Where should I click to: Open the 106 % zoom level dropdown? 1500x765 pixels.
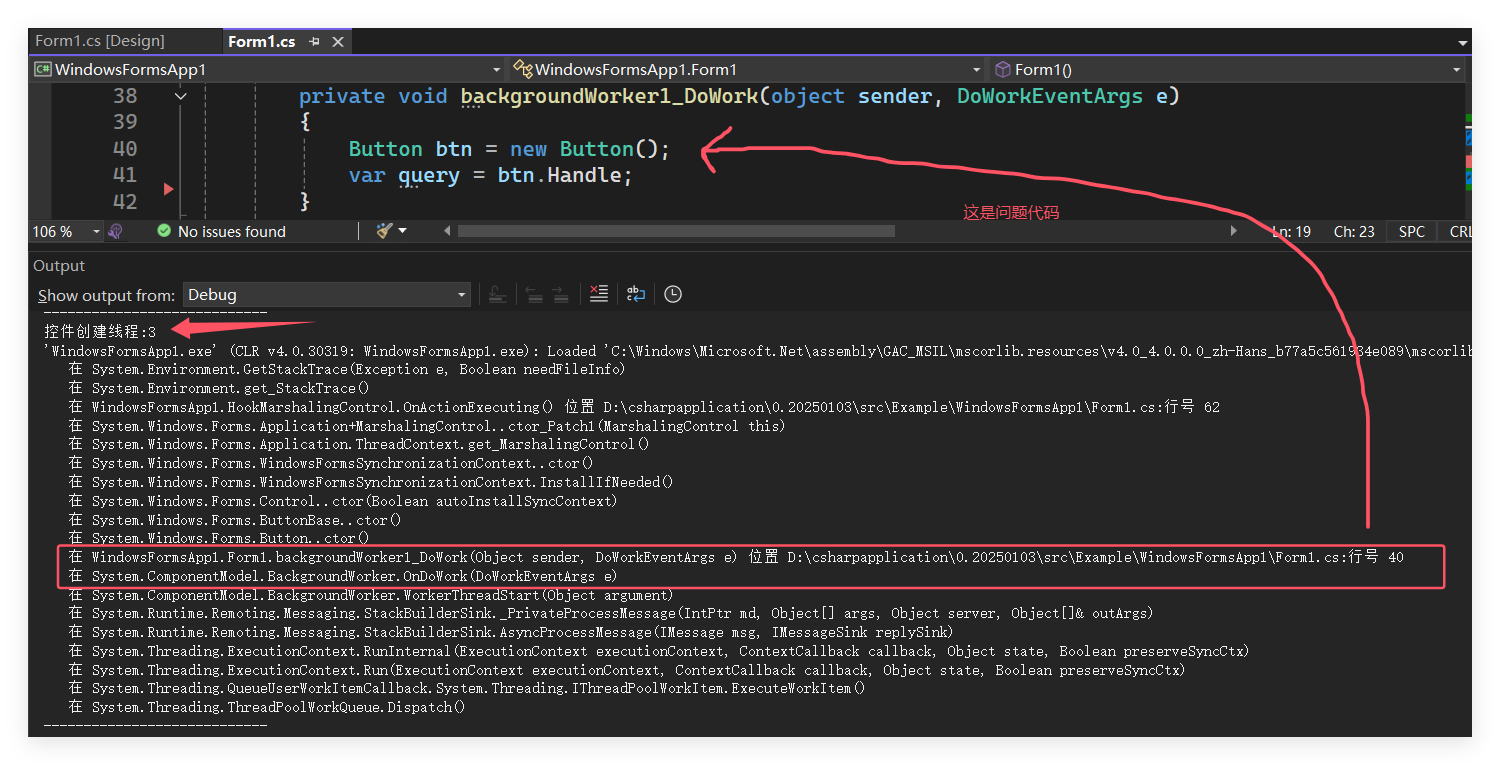[x=97, y=231]
